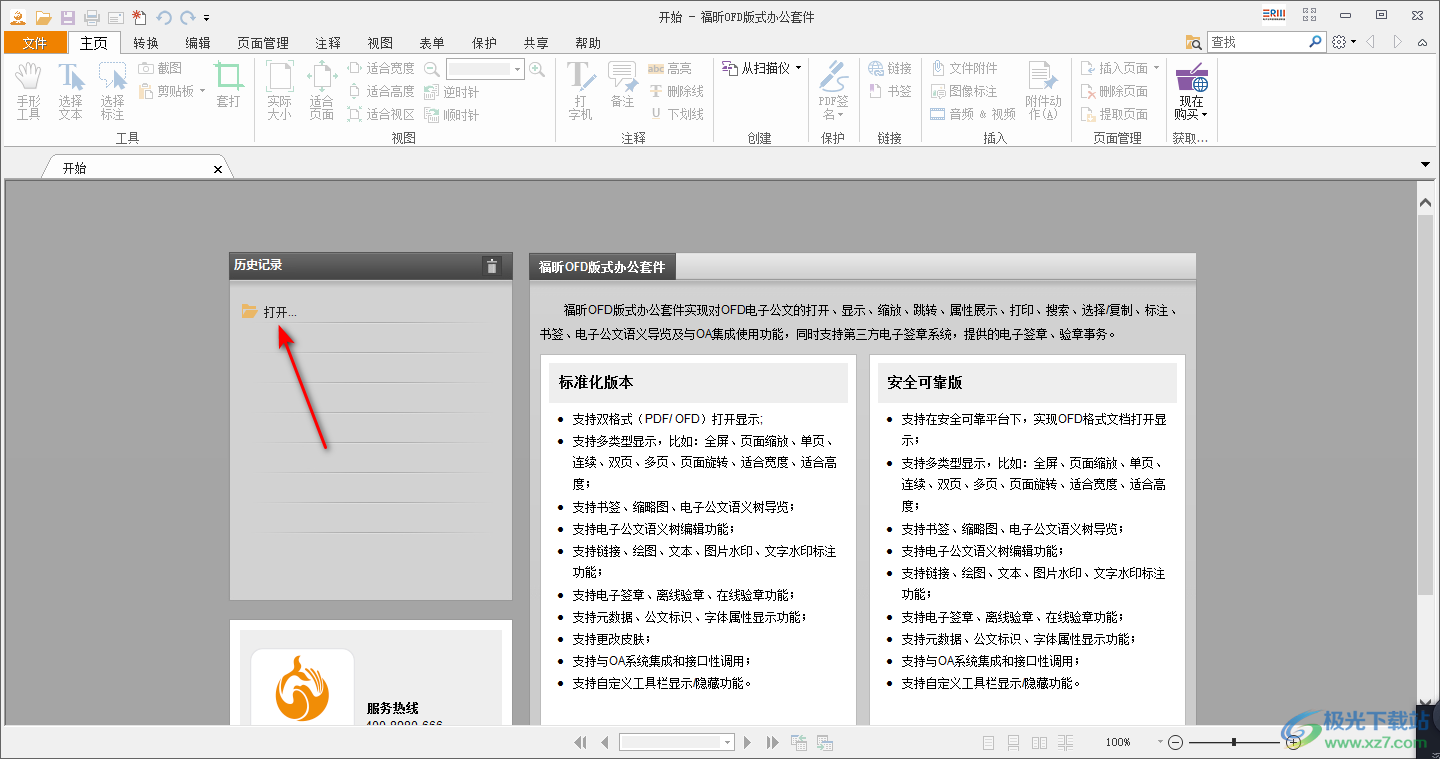Open the Overprint (套打) tool
1440x759 pixels.
click(229, 85)
